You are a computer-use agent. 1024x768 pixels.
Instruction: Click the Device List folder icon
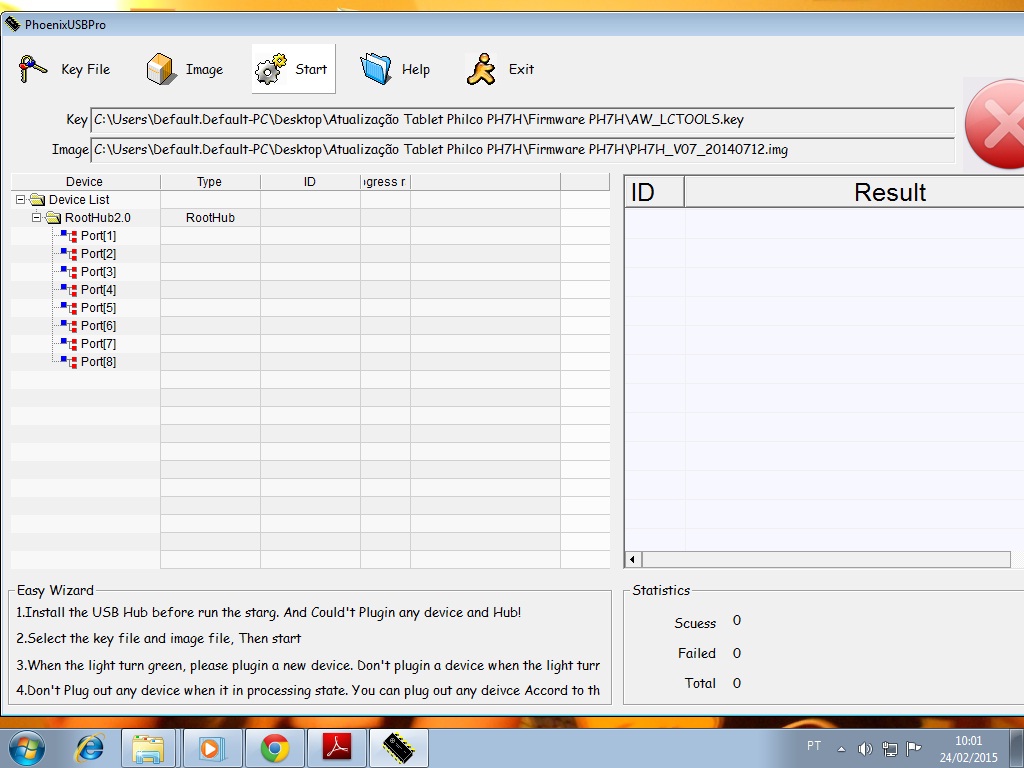pos(37,199)
